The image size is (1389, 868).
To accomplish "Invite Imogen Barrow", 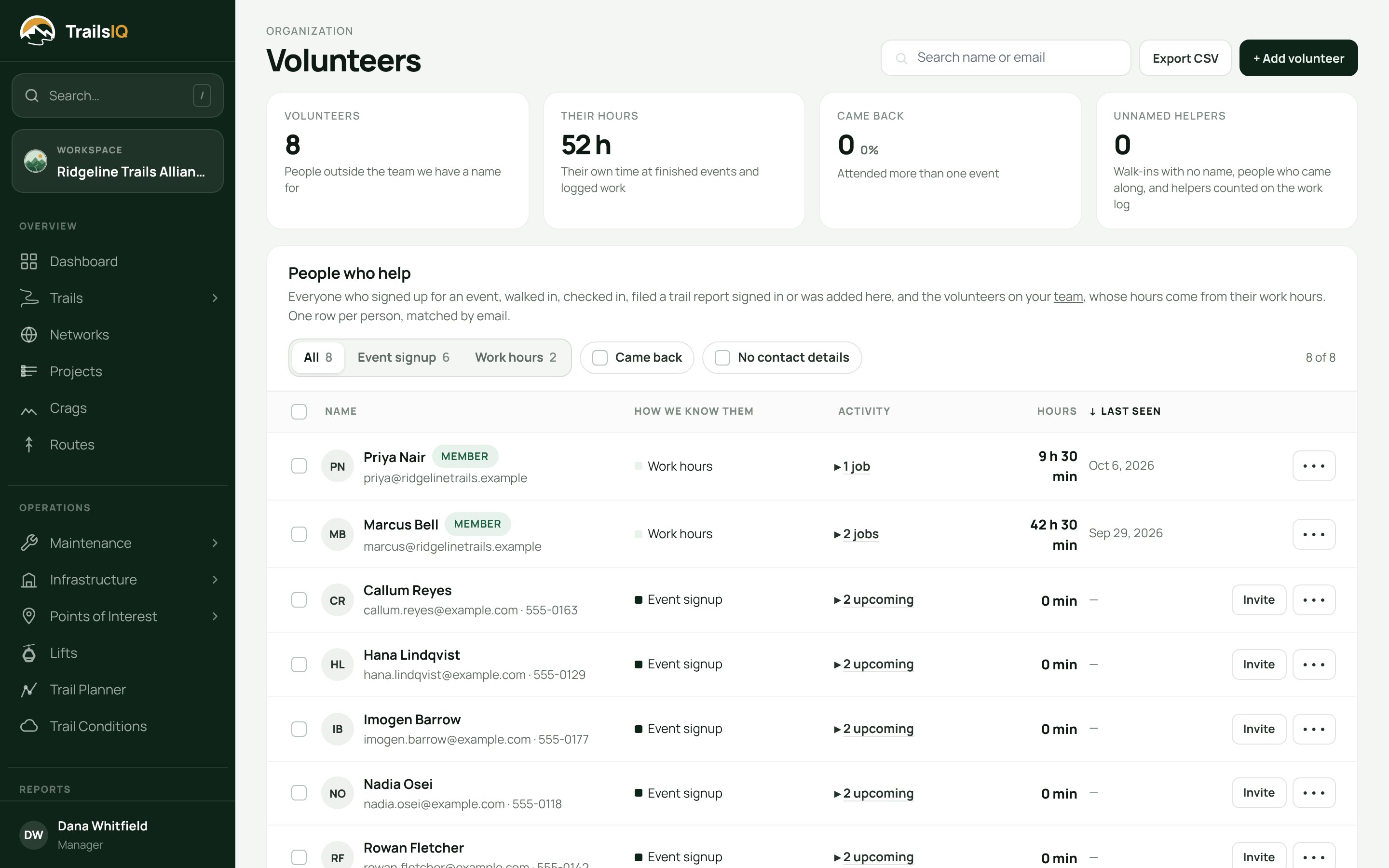I will pos(1259,729).
